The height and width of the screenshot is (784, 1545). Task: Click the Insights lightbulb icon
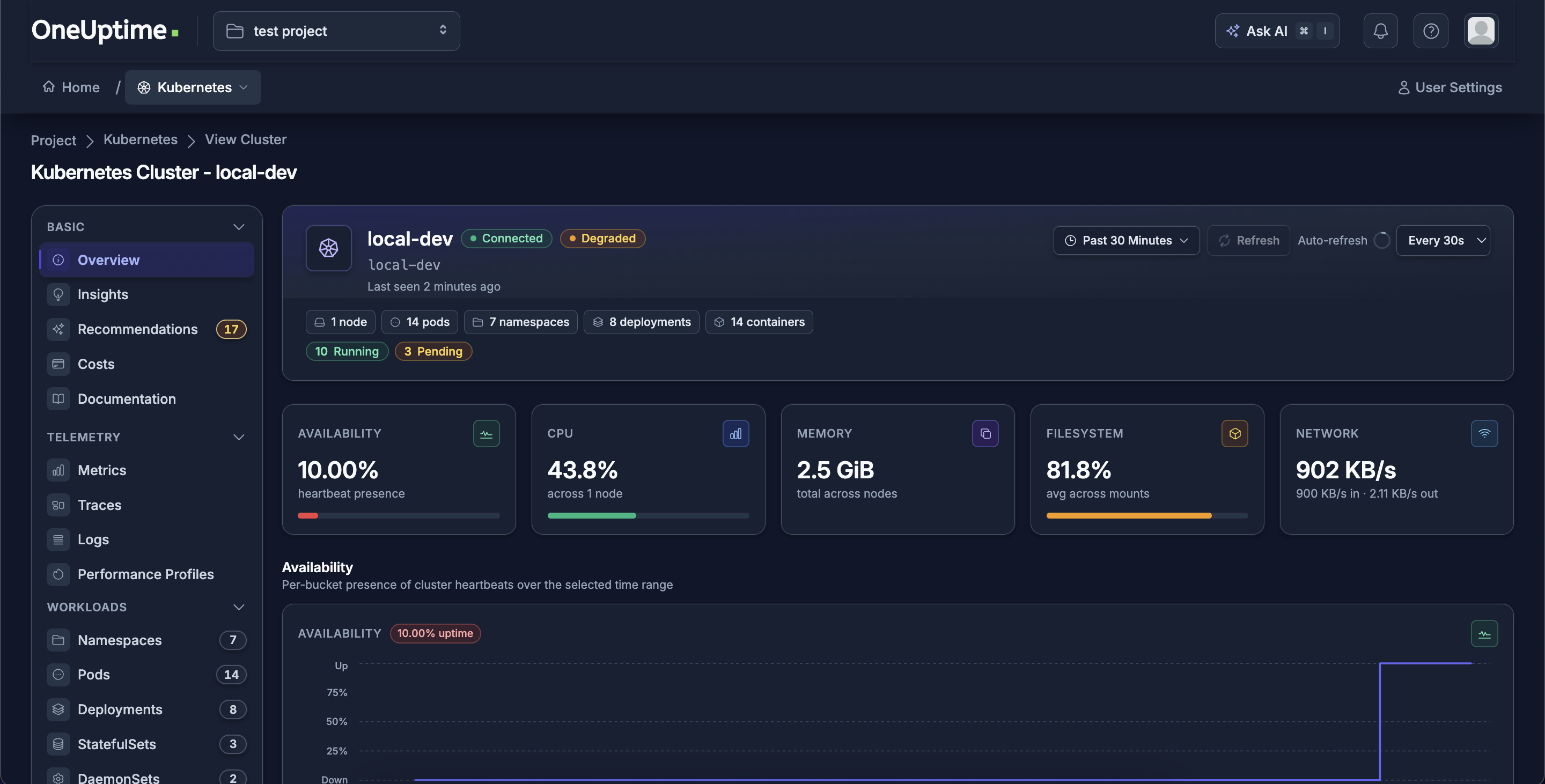coord(58,294)
